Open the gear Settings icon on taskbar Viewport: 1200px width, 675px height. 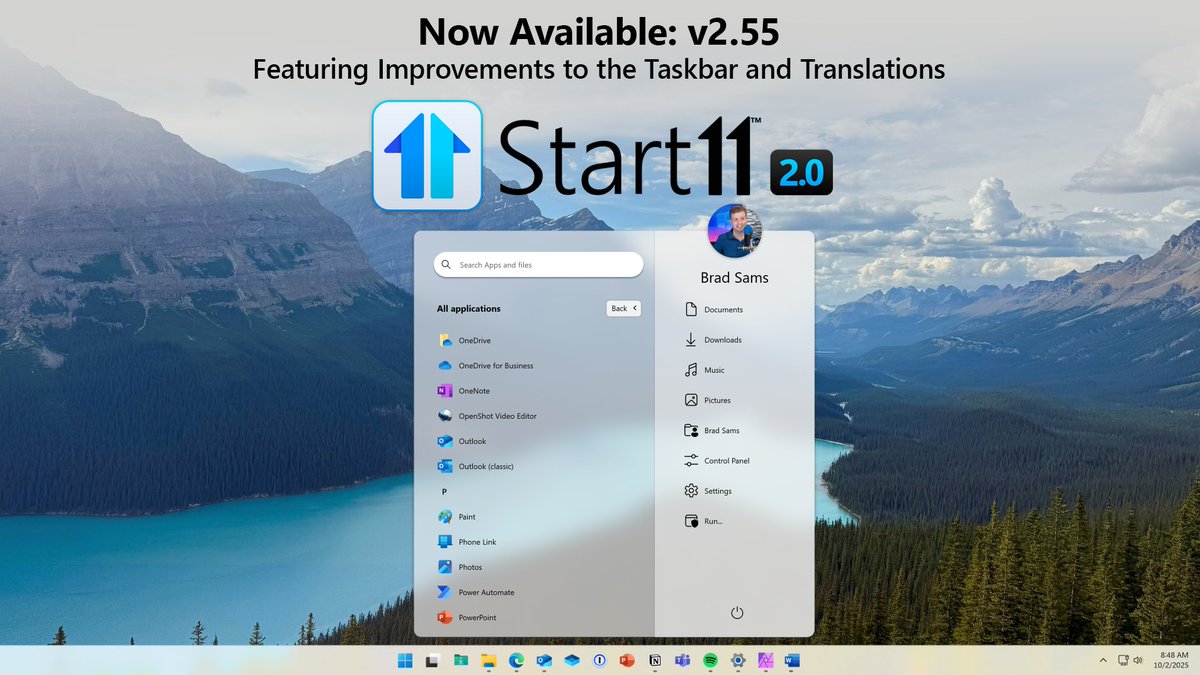[x=738, y=660]
